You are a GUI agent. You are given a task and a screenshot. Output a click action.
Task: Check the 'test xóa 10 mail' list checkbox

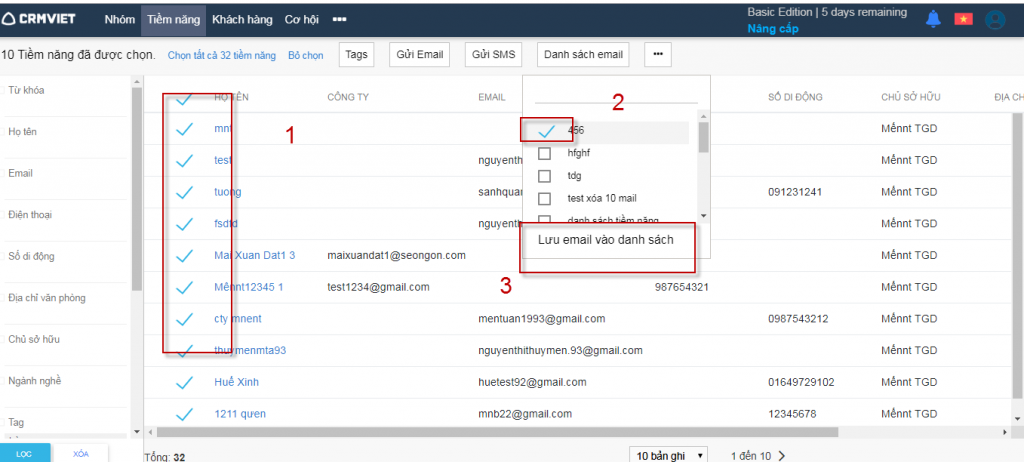pyautogui.click(x=545, y=198)
